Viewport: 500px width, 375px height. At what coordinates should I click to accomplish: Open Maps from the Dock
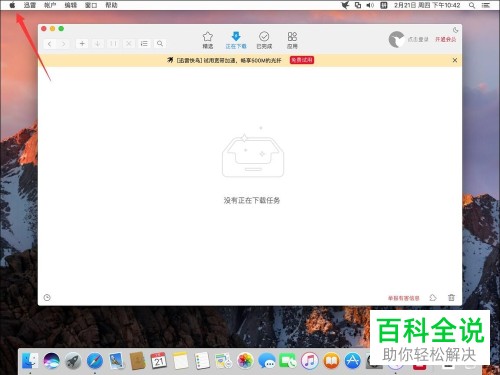tap(224, 360)
